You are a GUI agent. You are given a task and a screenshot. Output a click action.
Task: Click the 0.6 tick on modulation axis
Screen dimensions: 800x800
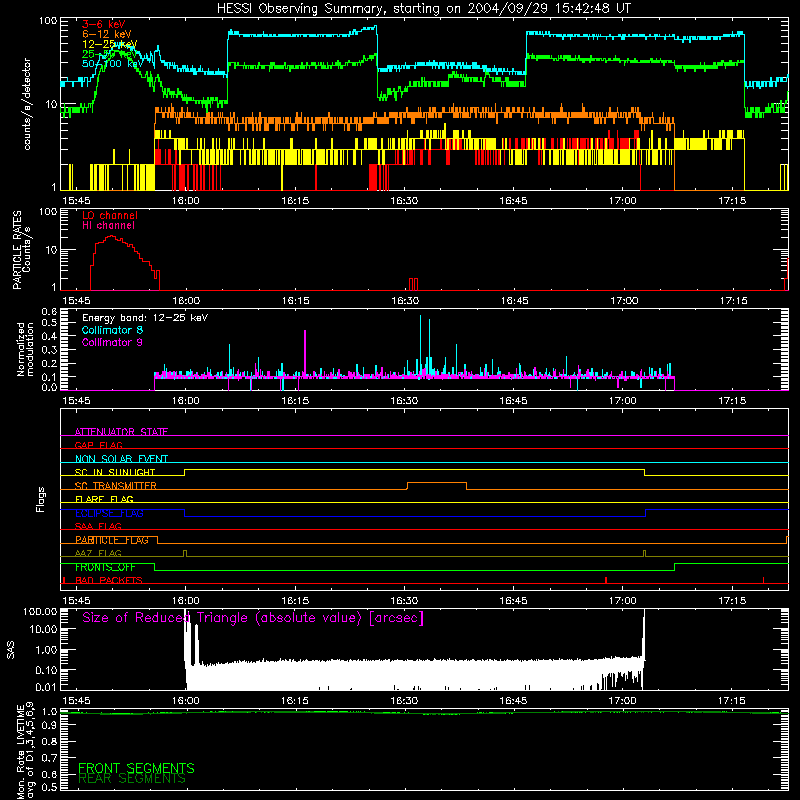click(x=49, y=311)
